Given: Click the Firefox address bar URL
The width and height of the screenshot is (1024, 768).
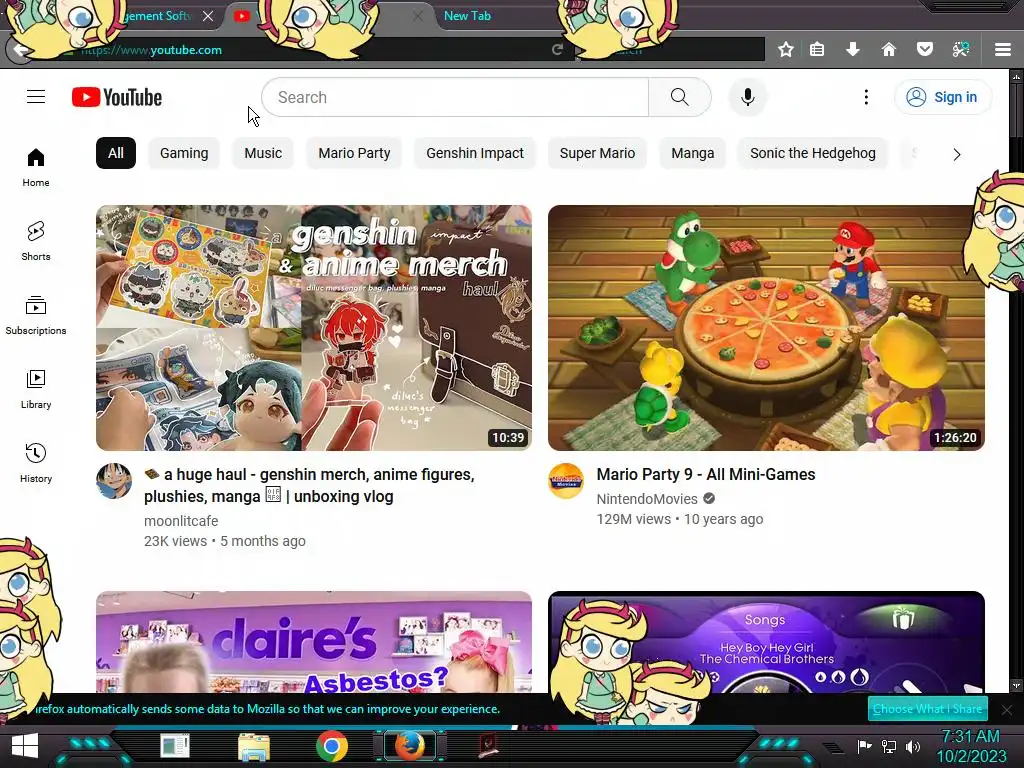Looking at the screenshot, I should coord(152,50).
